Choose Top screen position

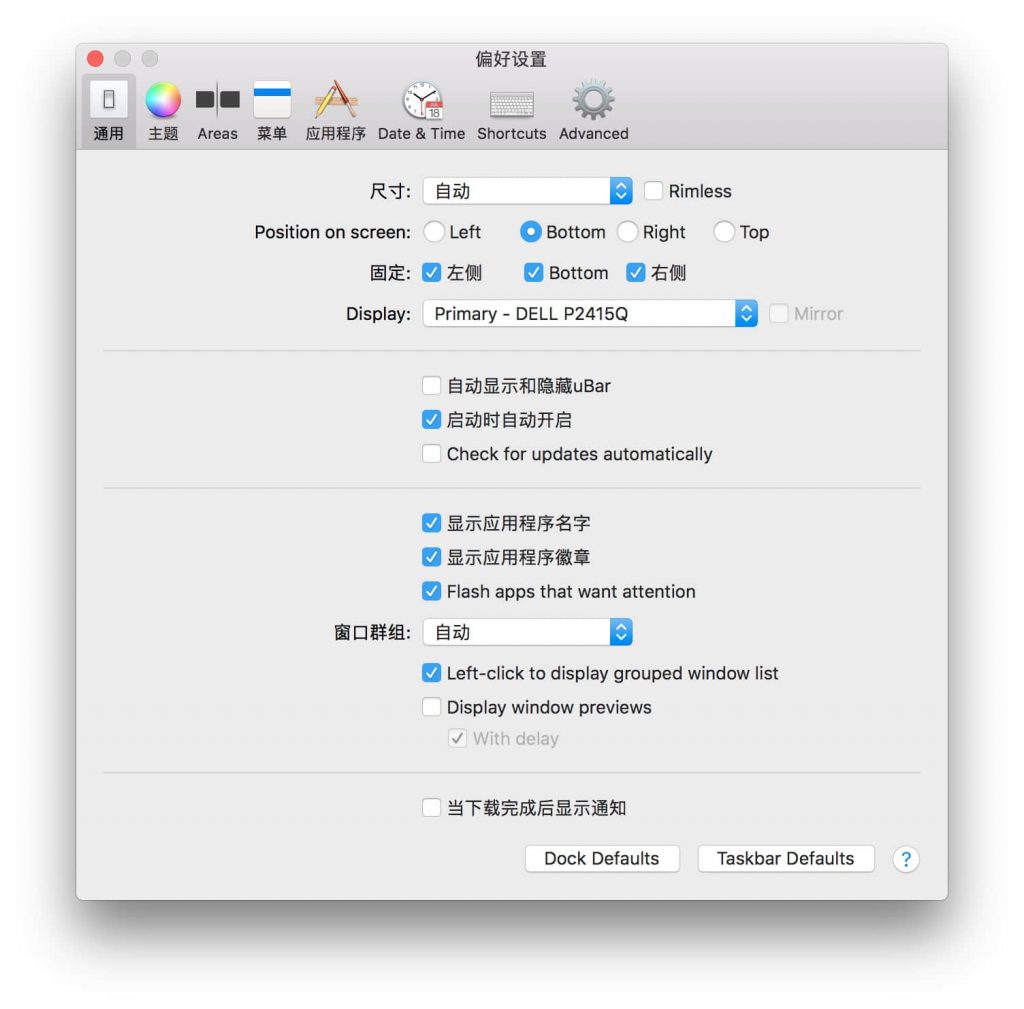pos(724,232)
